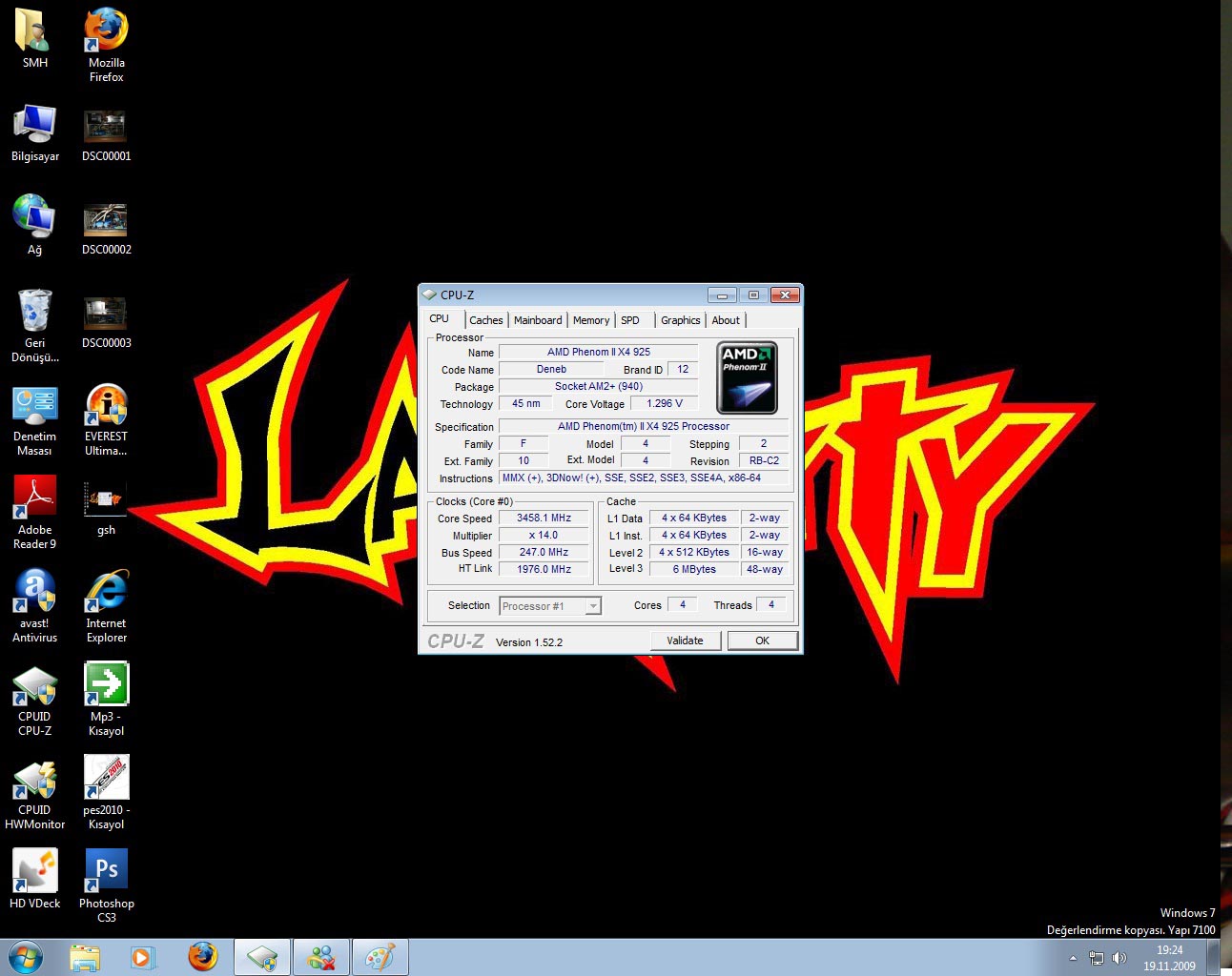Launch Adobe Reader 9 shortcut
The width and height of the screenshot is (1232, 976).
[34, 512]
